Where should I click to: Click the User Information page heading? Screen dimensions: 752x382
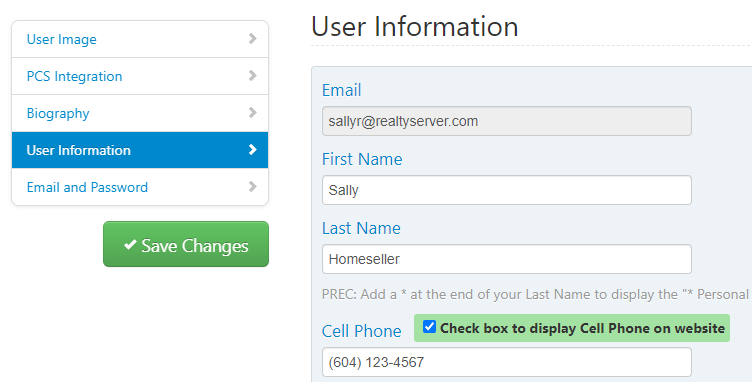pyautogui.click(x=415, y=26)
